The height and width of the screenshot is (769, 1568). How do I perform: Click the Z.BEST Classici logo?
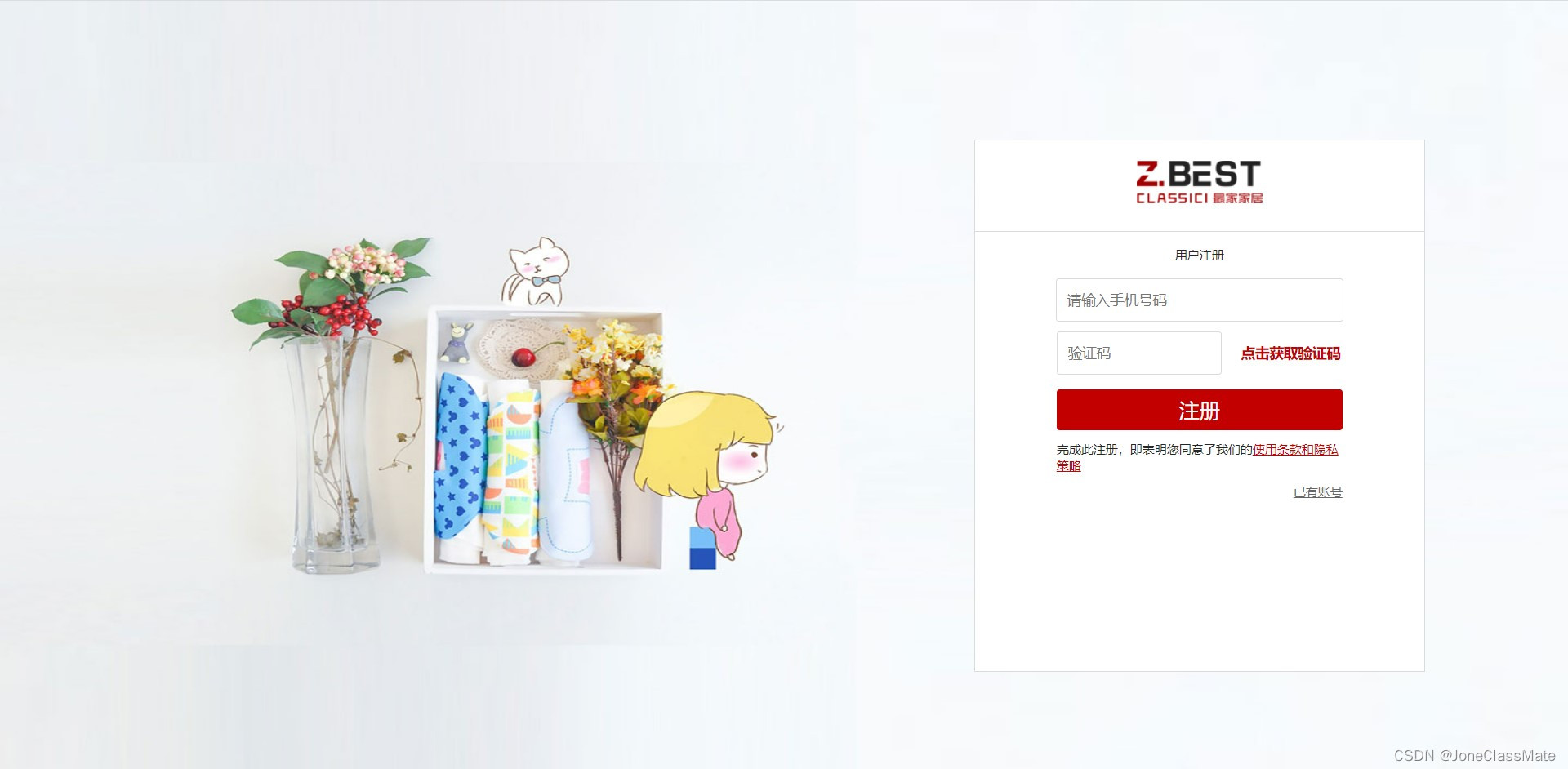(1199, 182)
